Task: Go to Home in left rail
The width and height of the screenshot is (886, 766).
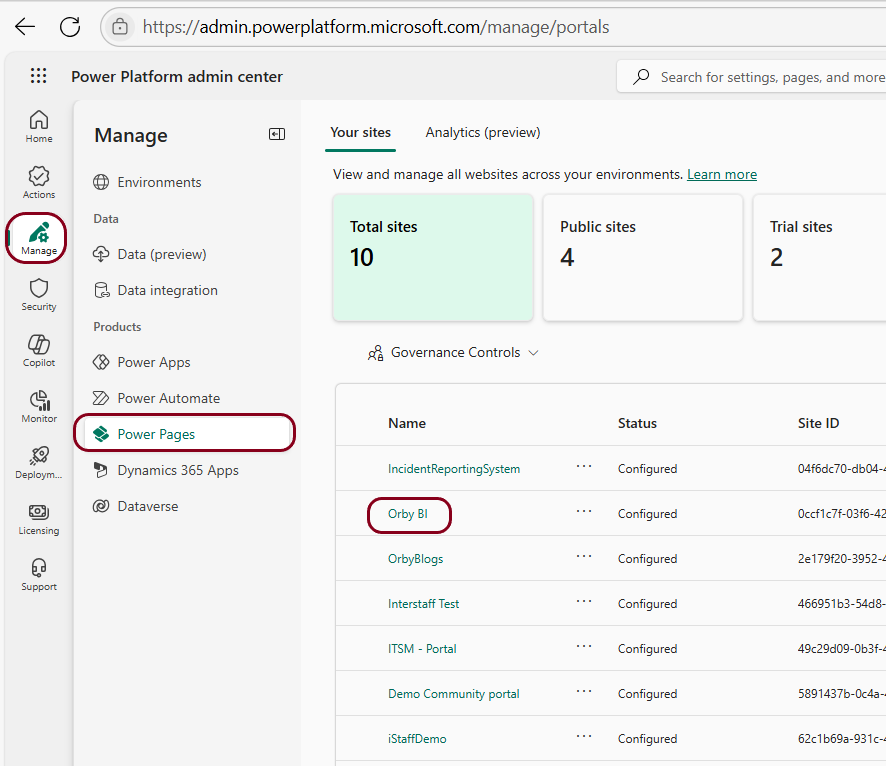Action: 38,127
